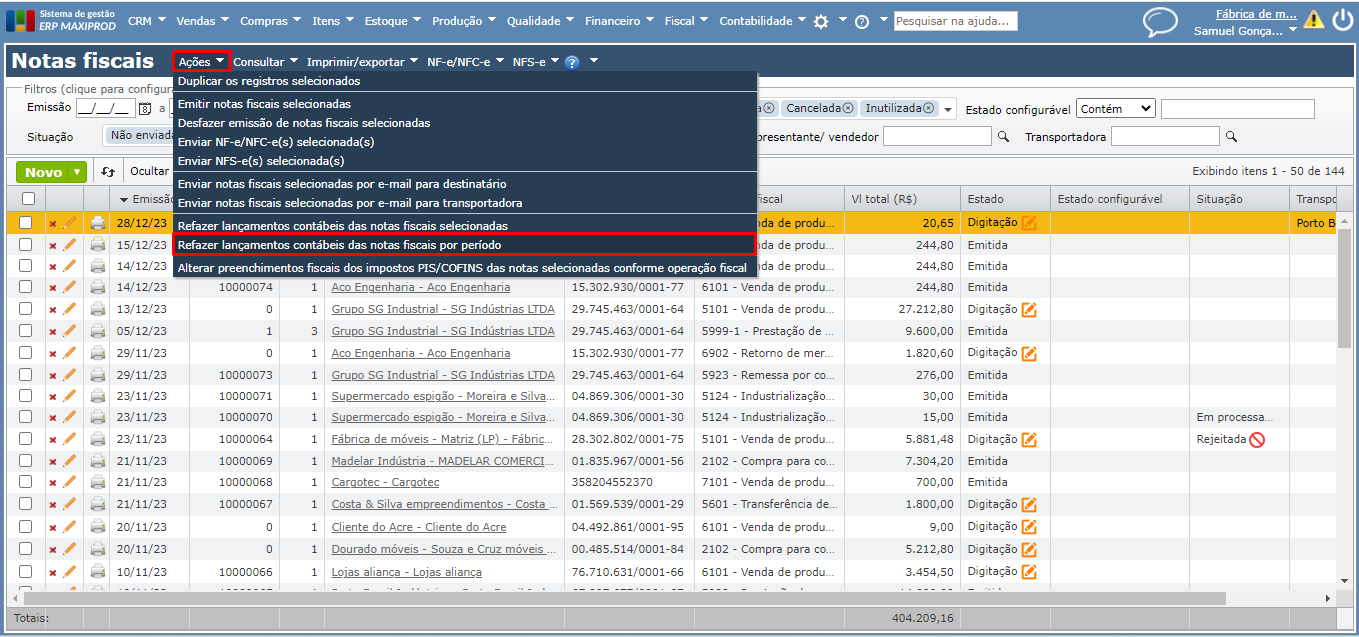The height and width of the screenshot is (637, 1359).
Task: Expand the Imprimir/exportar menu
Action: (x=362, y=62)
